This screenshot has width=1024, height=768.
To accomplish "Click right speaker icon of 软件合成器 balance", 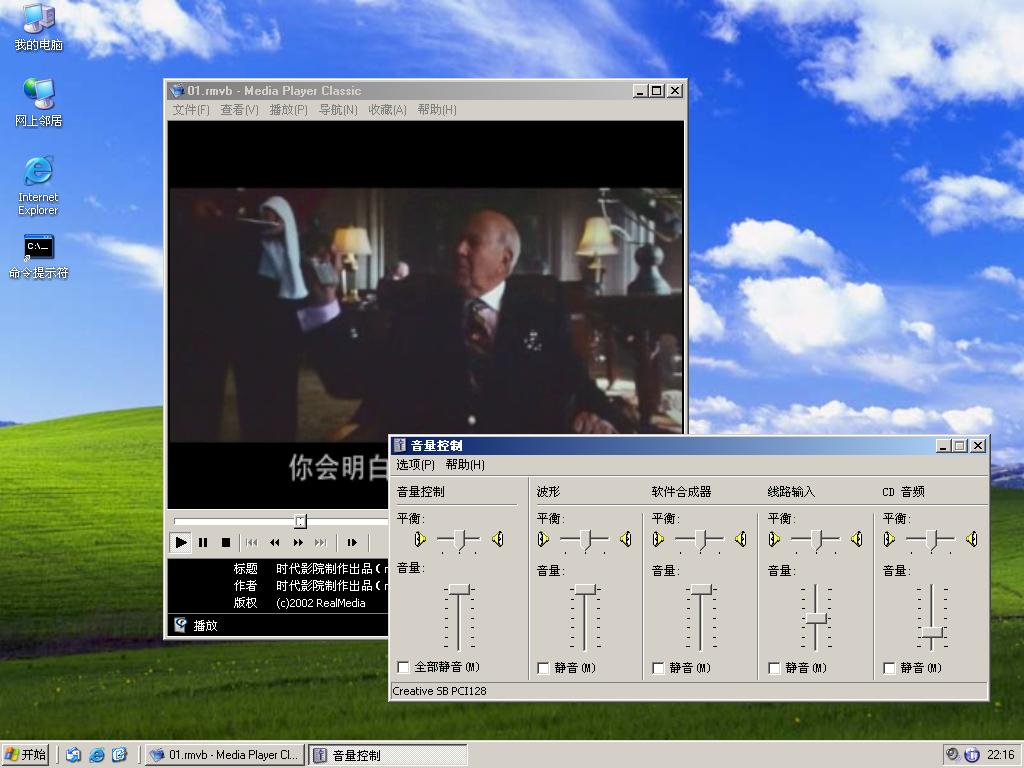I will point(741,539).
